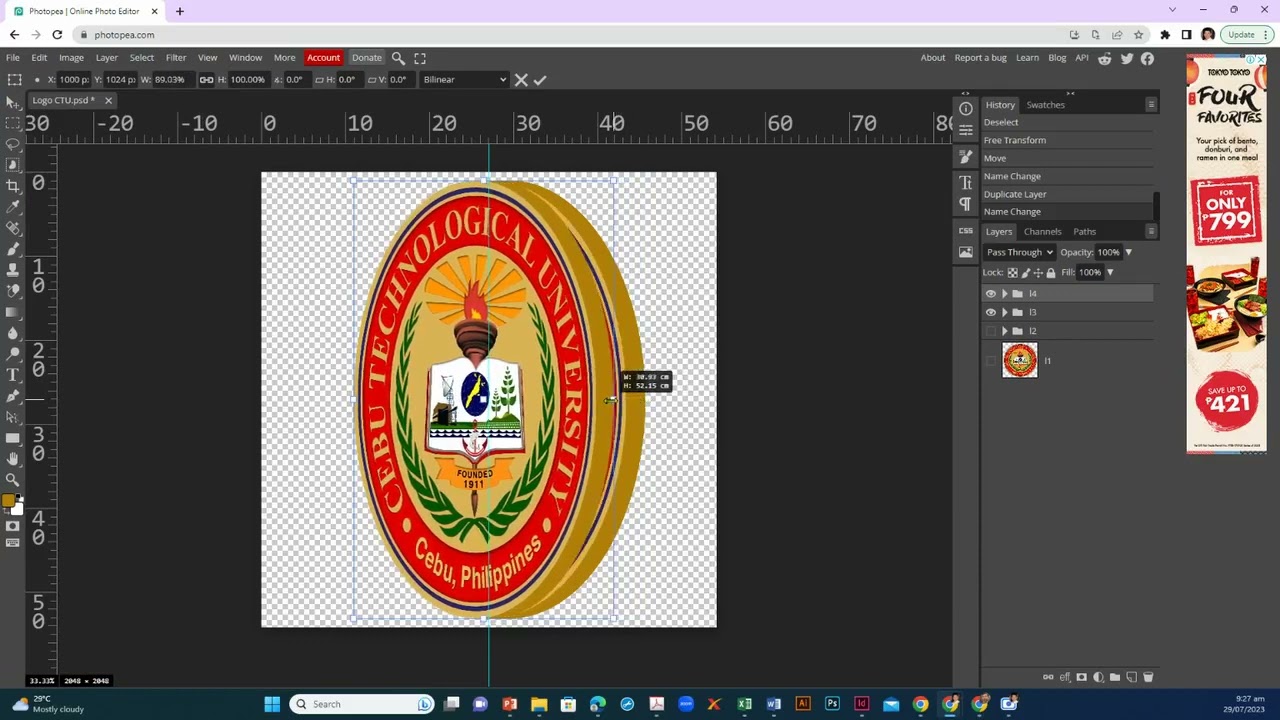This screenshot has height=720, width=1280.
Task: Switch to the Paths tab
Action: [x=1084, y=232]
